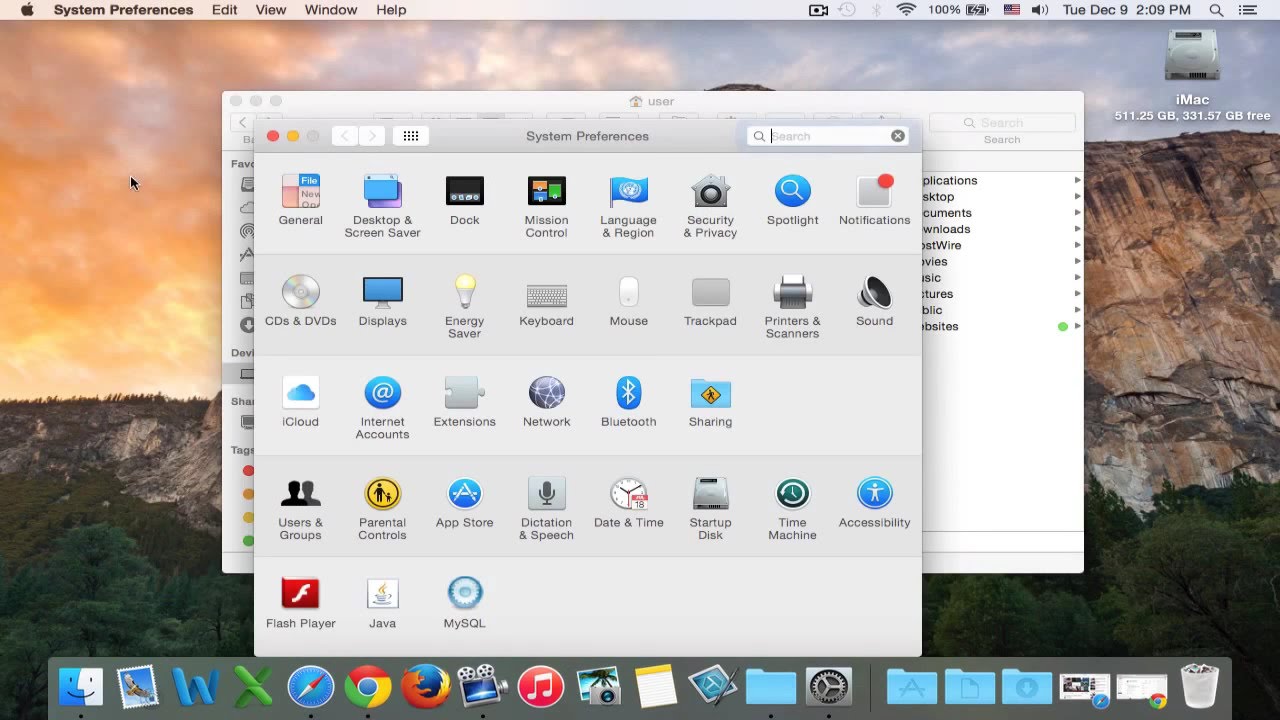Image resolution: width=1280 pixels, height=720 pixels.
Task: Open Language & Region preferences
Action: coord(628,206)
